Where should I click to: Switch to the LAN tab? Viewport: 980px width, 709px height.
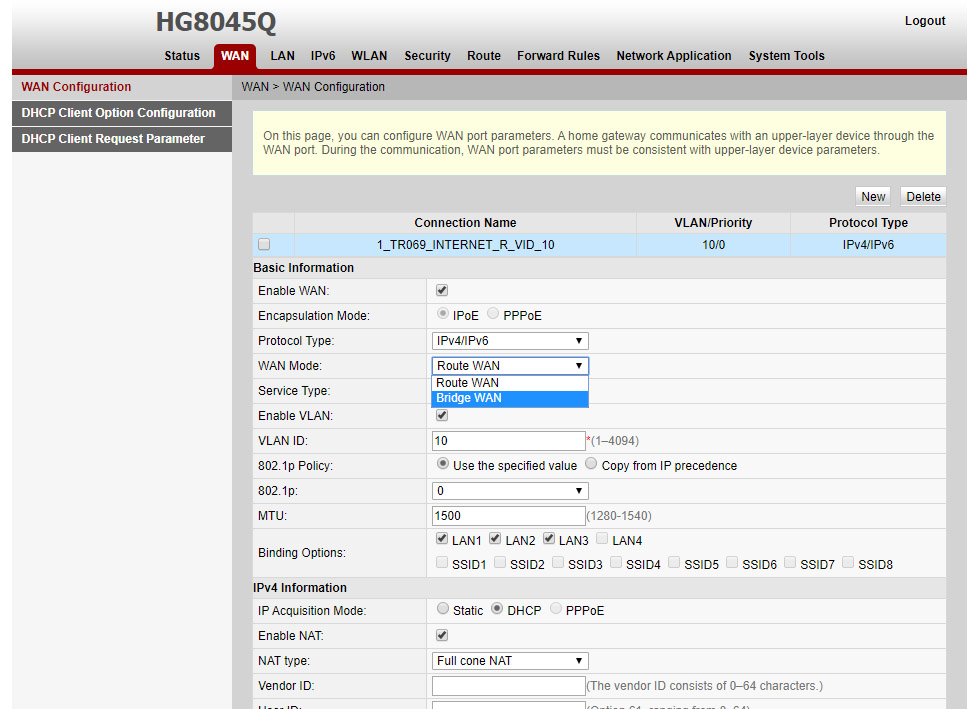pyautogui.click(x=282, y=56)
